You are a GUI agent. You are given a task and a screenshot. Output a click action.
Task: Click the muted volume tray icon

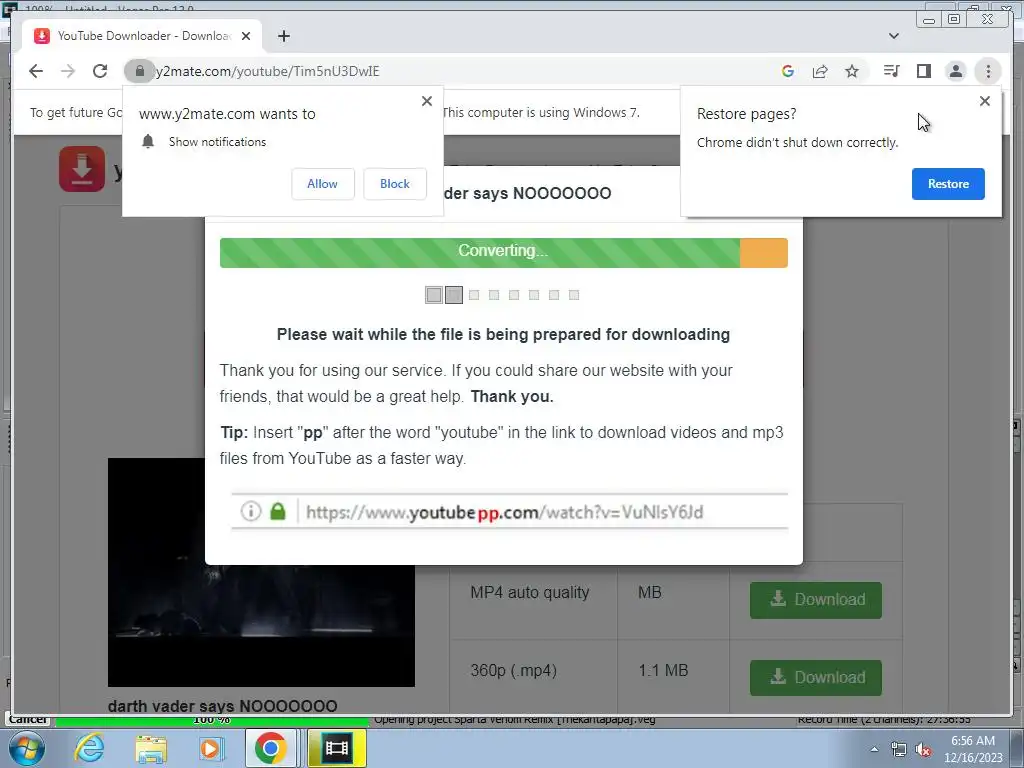pos(923,750)
